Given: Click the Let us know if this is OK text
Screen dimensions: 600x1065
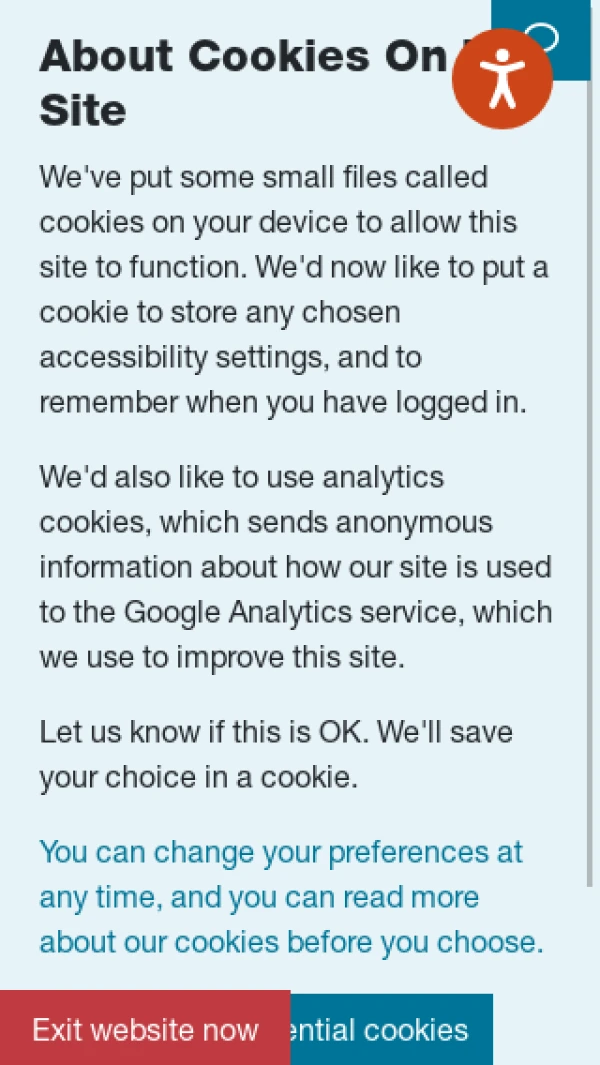Looking at the screenshot, I should point(204,732).
